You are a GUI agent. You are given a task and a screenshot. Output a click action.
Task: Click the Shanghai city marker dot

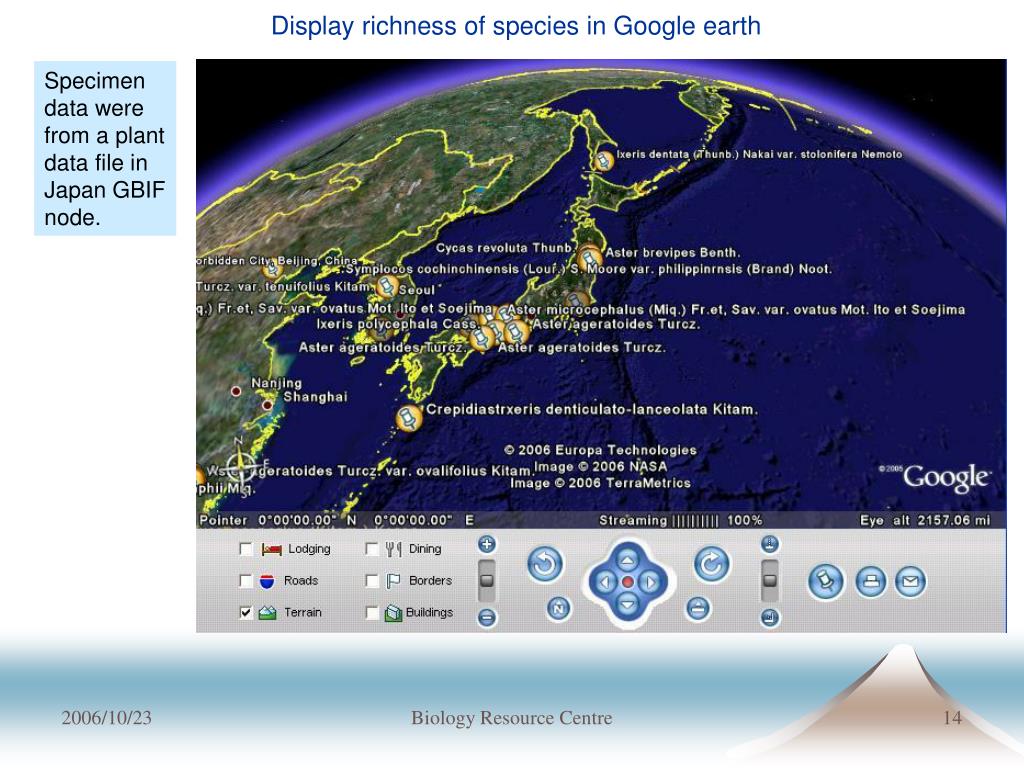[x=267, y=405]
